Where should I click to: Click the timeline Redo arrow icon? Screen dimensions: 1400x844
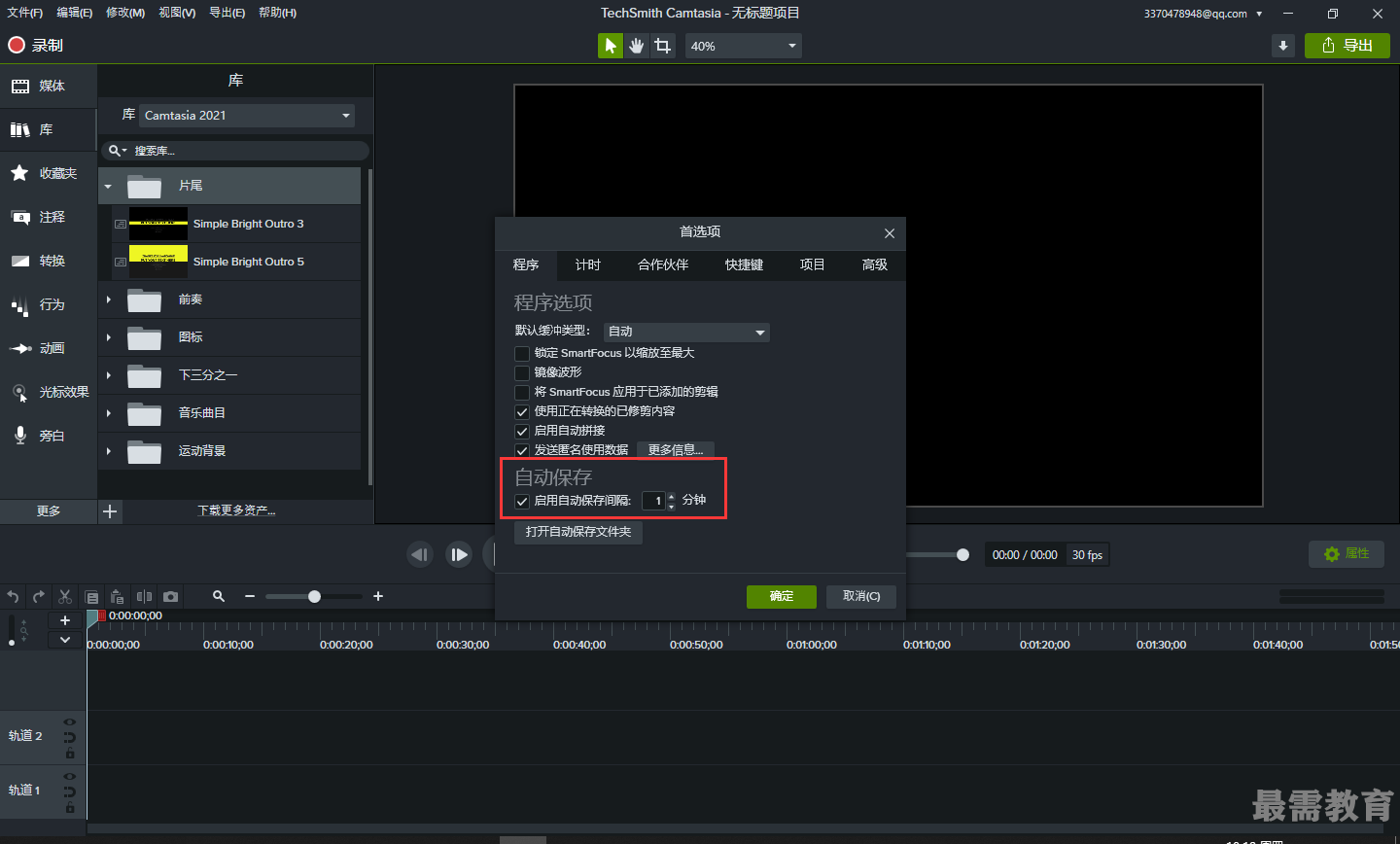tap(39, 596)
